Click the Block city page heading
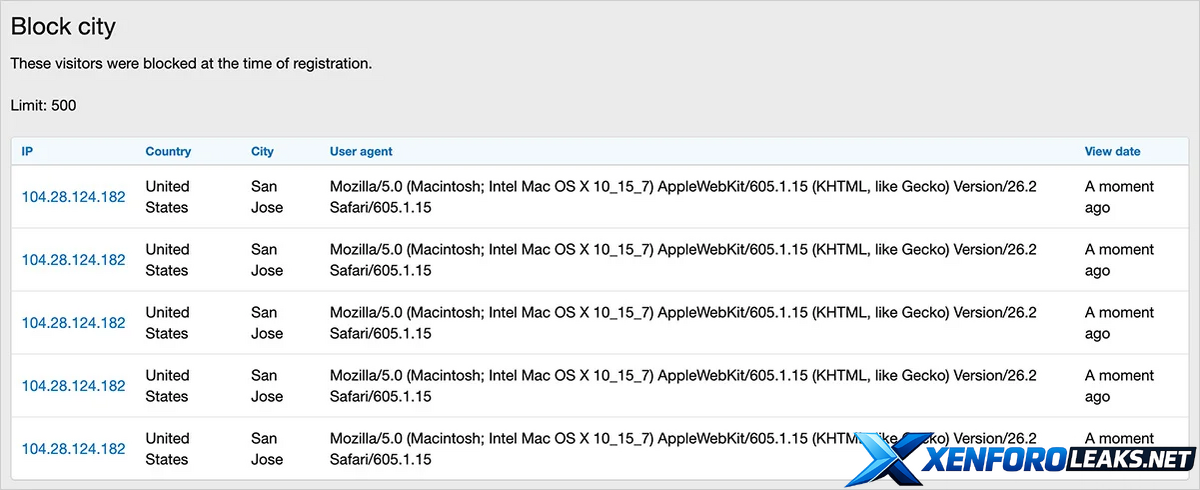 coord(63,27)
